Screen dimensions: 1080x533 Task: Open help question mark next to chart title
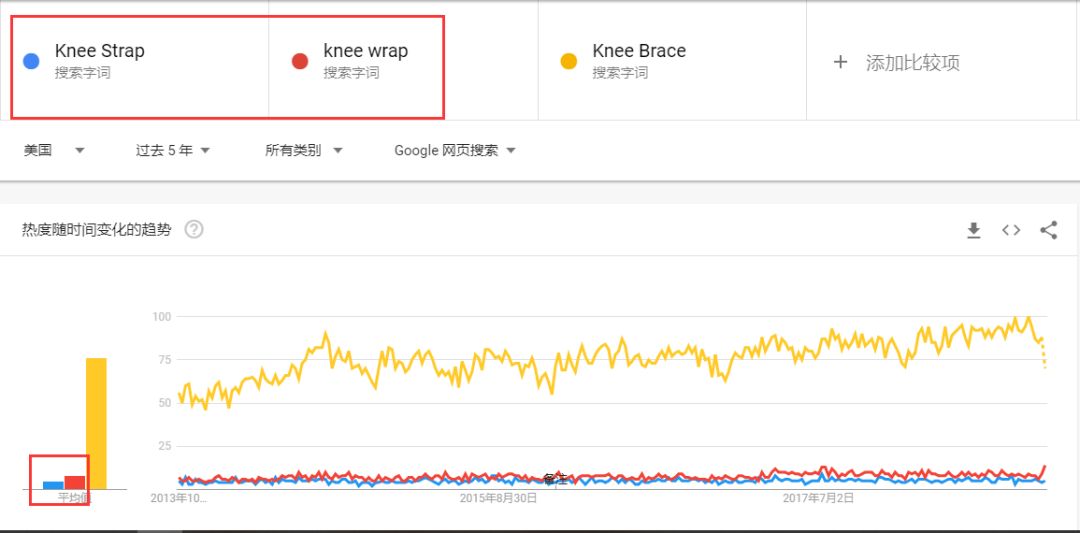click(194, 229)
